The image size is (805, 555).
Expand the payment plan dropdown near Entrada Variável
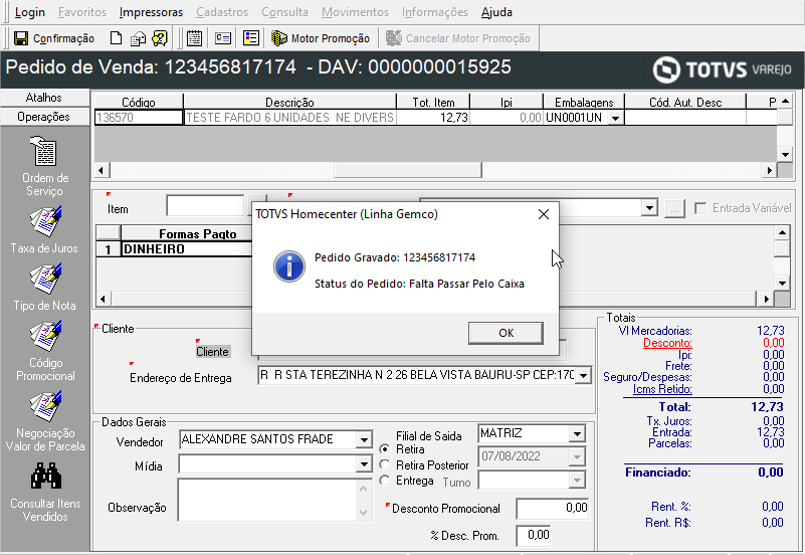pyautogui.click(x=649, y=208)
